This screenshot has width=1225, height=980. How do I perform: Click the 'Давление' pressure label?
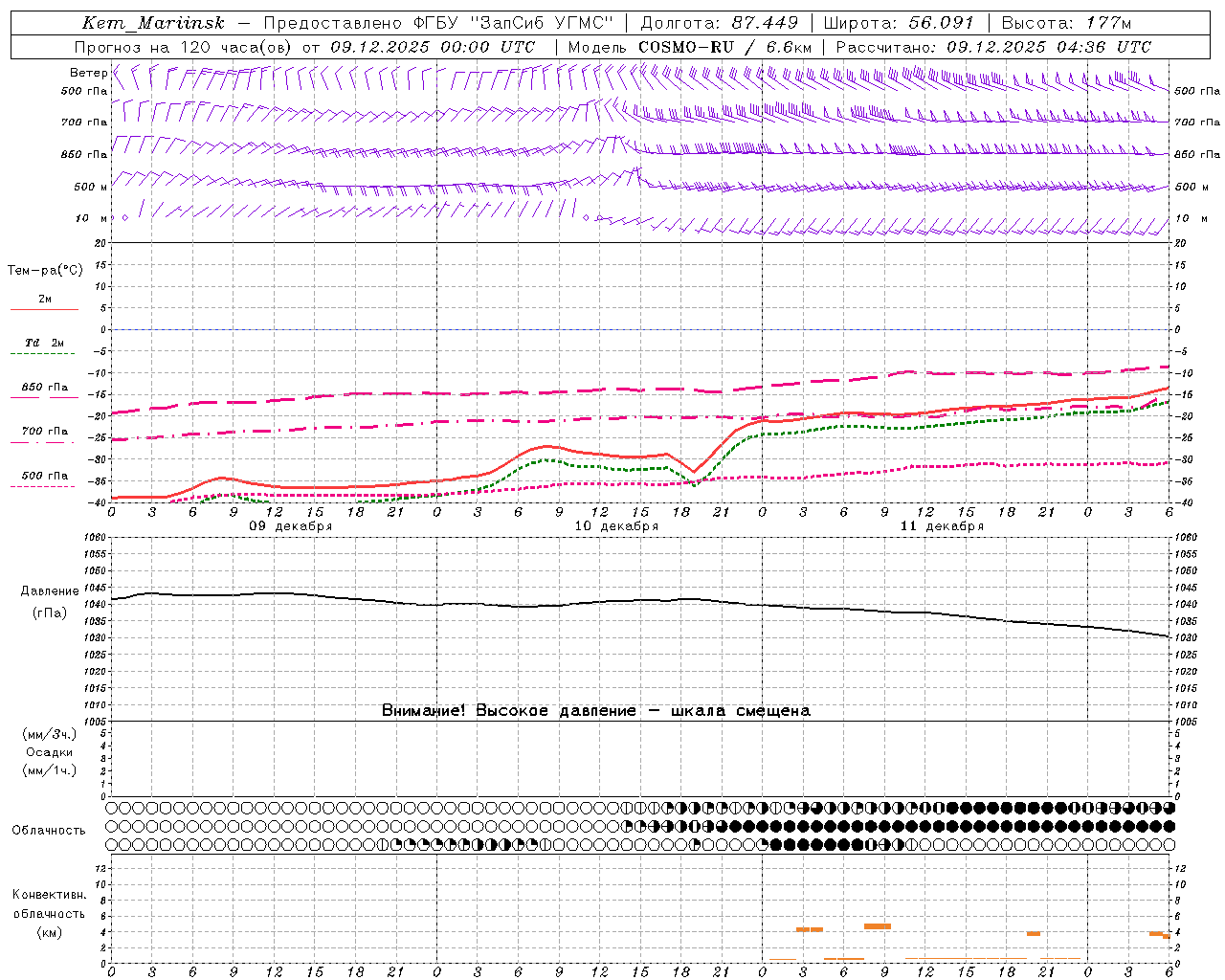coord(50,591)
